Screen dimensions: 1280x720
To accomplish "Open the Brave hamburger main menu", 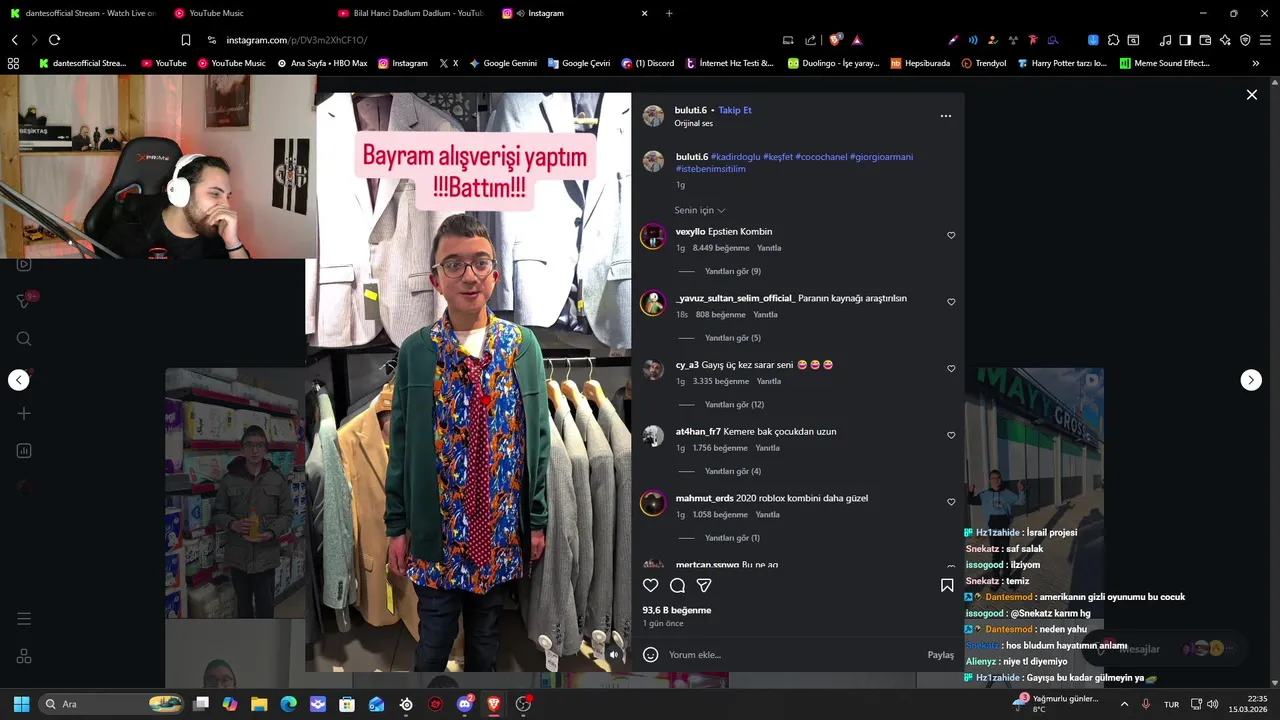I will [x=1265, y=40].
